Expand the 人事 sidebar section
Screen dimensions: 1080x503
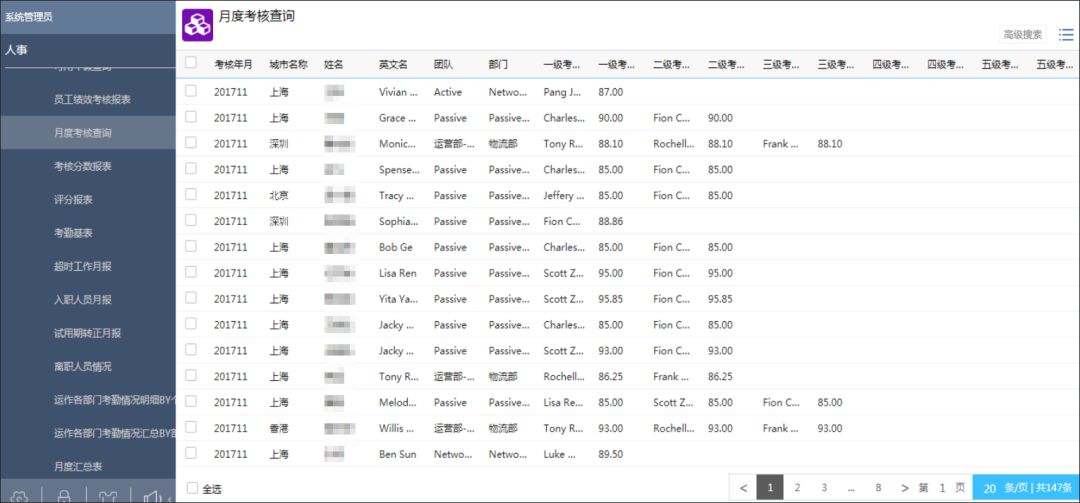pos(87,50)
